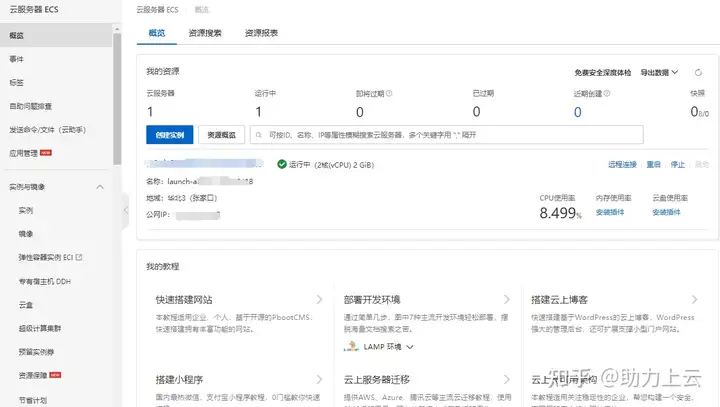Click the refresh icon in 我的资源
The height and width of the screenshot is (407, 720).
[698, 73]
